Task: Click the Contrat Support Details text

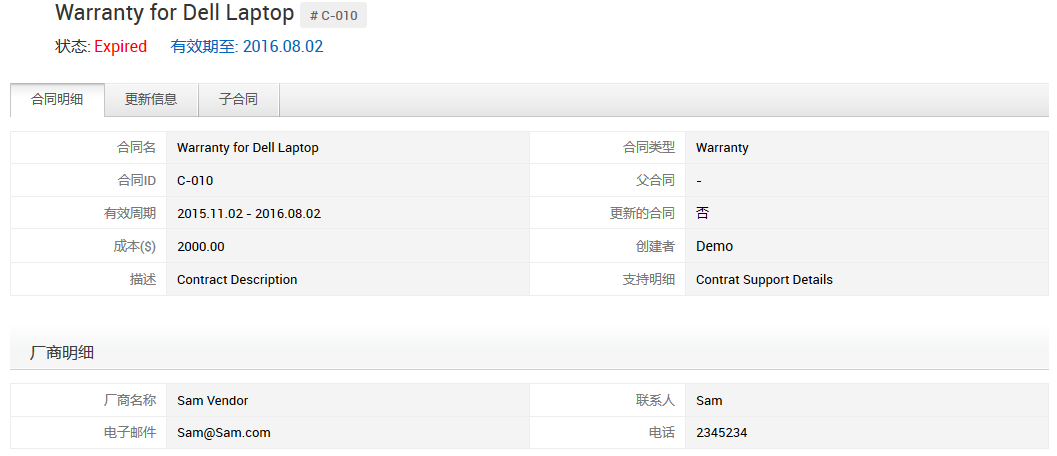Action: tap(764, 280)
